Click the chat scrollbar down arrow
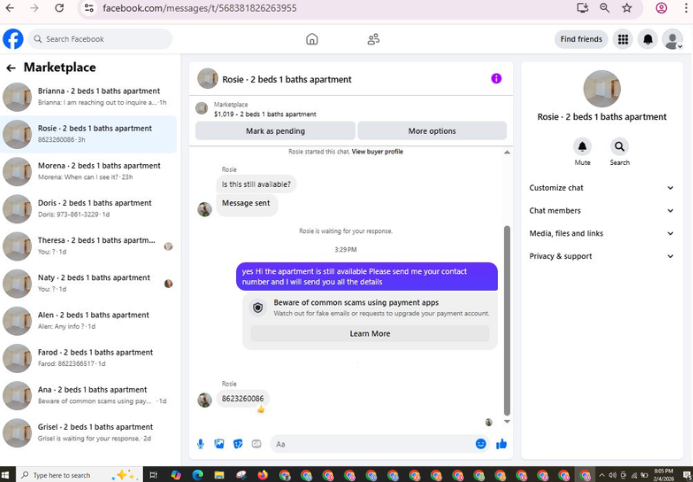Viewport: 693px width, 482px height. coord(507,421)
